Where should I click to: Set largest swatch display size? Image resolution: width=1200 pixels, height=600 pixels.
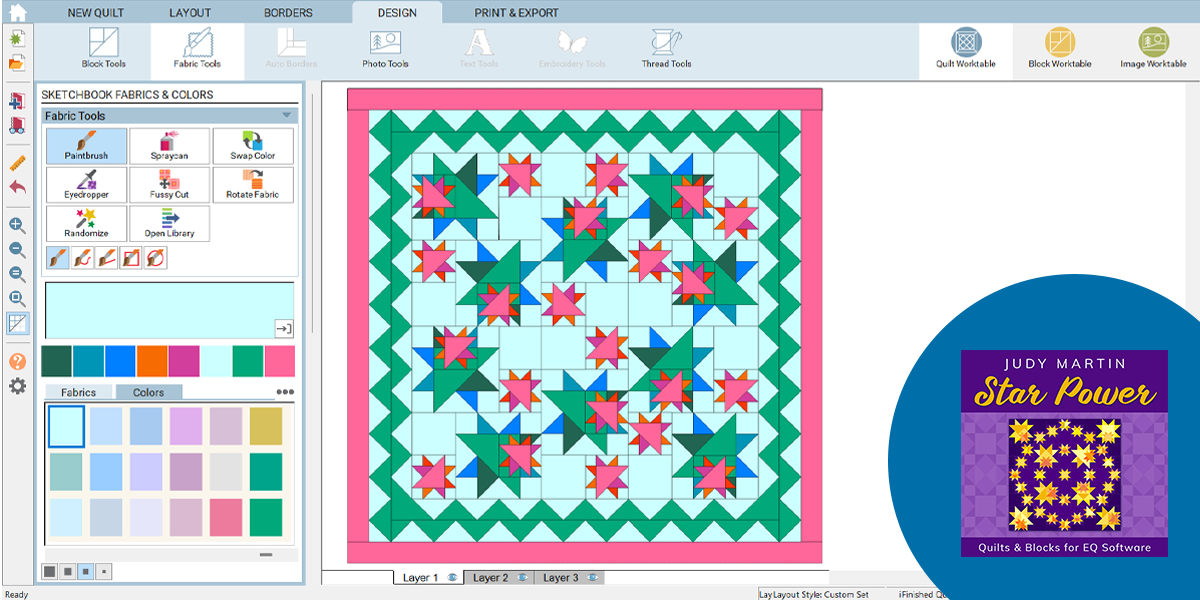click(49, 571)
